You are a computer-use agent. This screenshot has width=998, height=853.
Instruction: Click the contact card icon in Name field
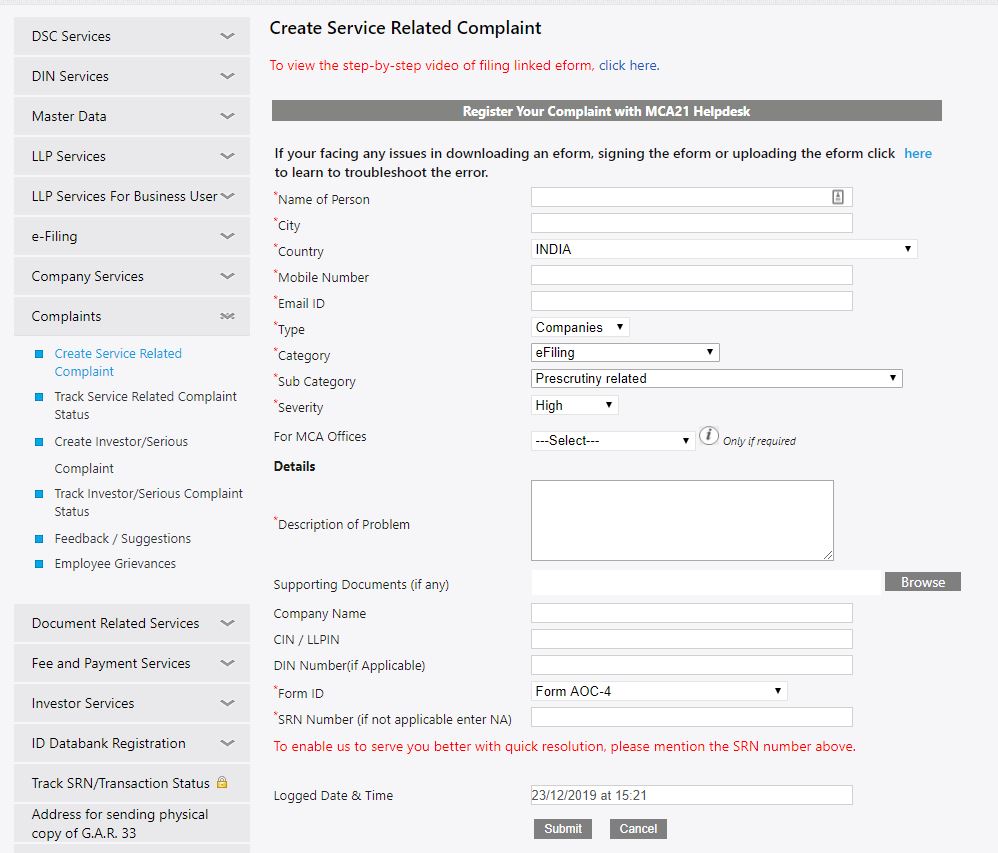[x=838, y=197]
